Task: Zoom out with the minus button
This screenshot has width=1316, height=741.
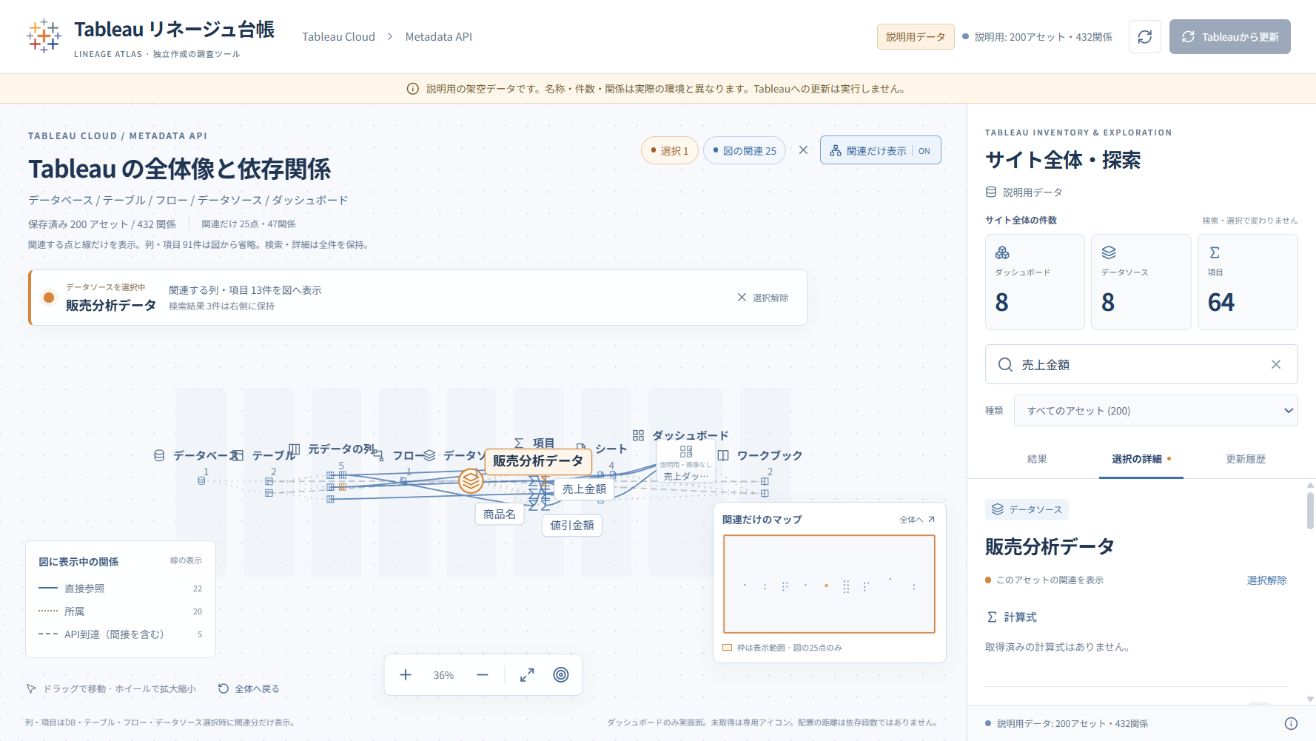Action: coord(482,675)
